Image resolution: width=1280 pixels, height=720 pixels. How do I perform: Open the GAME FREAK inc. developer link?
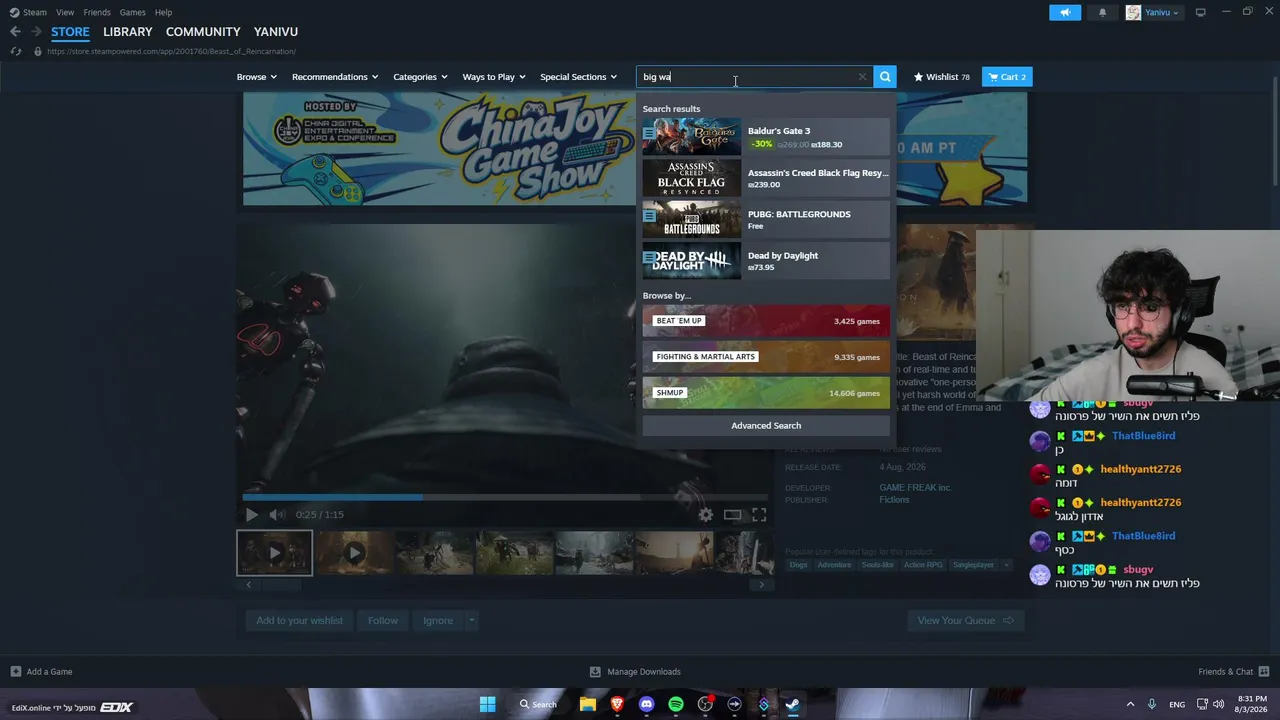[x=915, y=488]
